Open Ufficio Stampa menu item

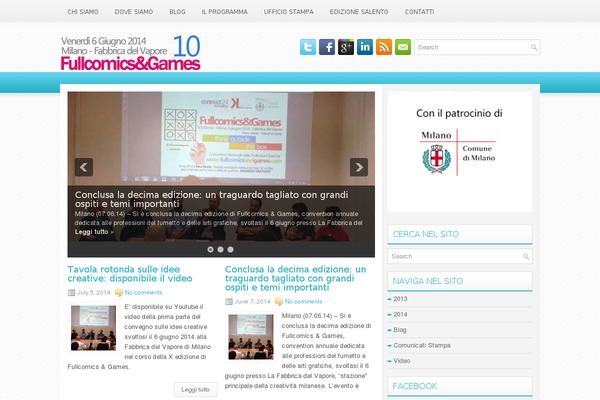coord(289,12)
